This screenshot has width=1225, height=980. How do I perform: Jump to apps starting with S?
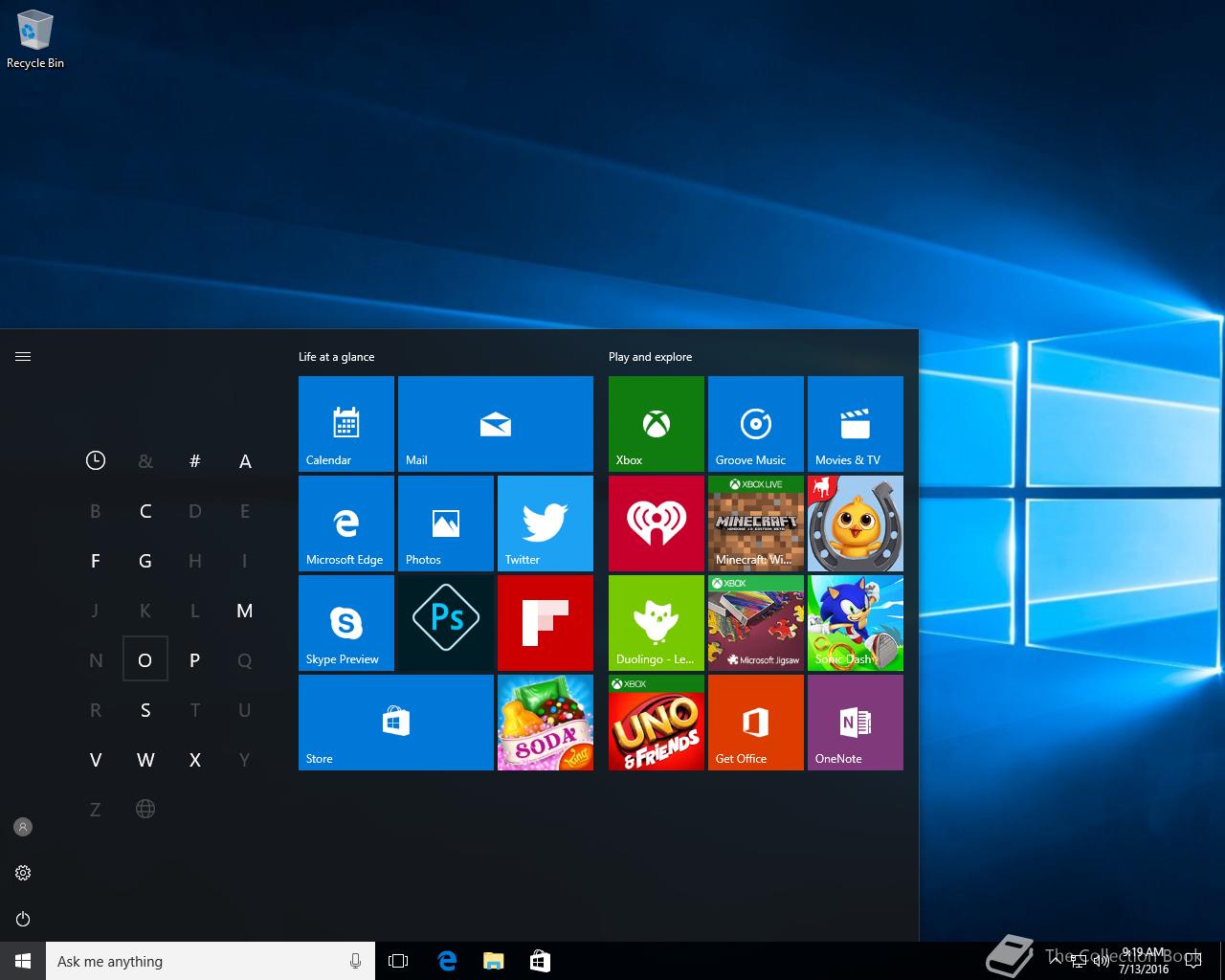[145, 709]
